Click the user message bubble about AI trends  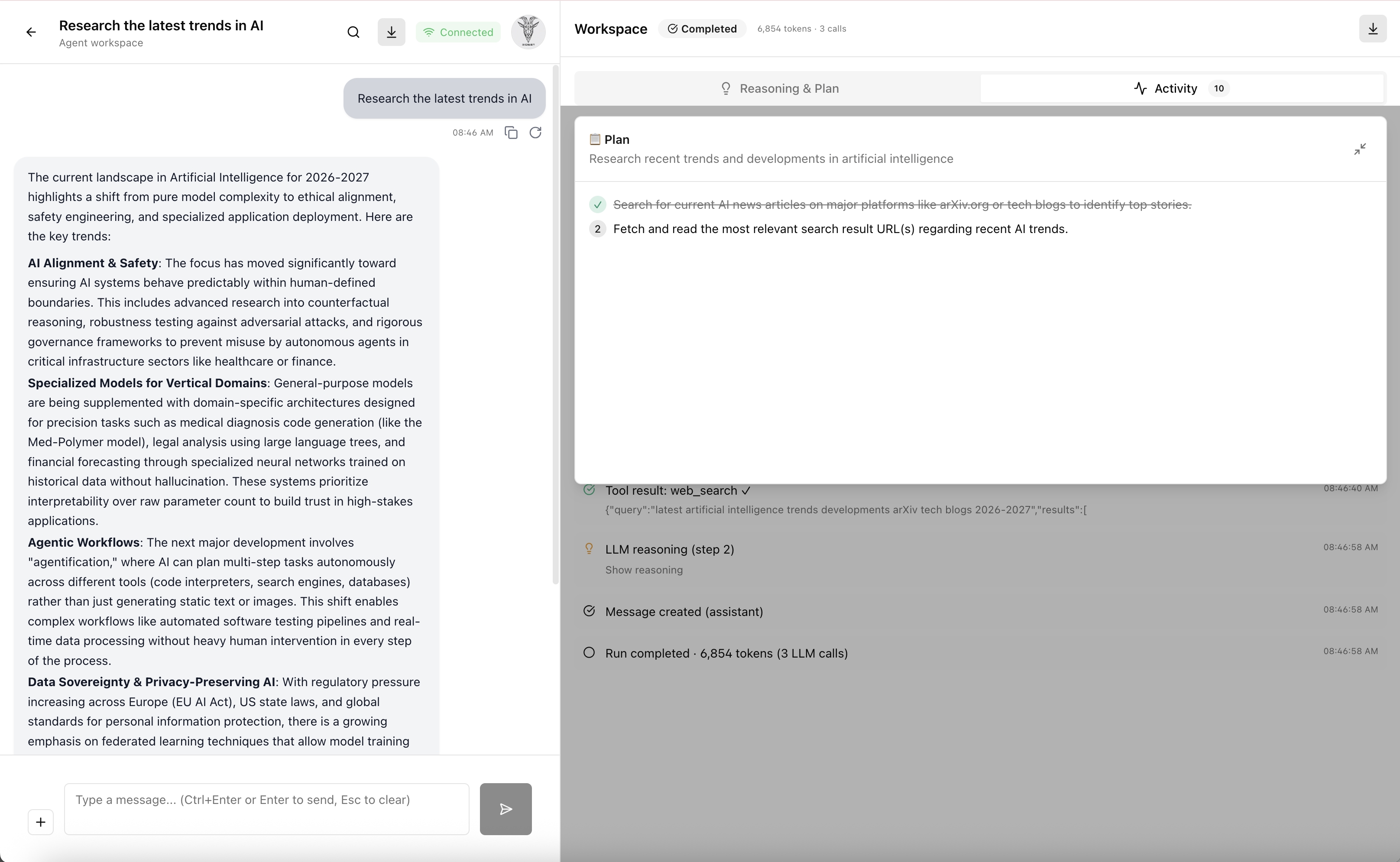click(x=444, y=99)
